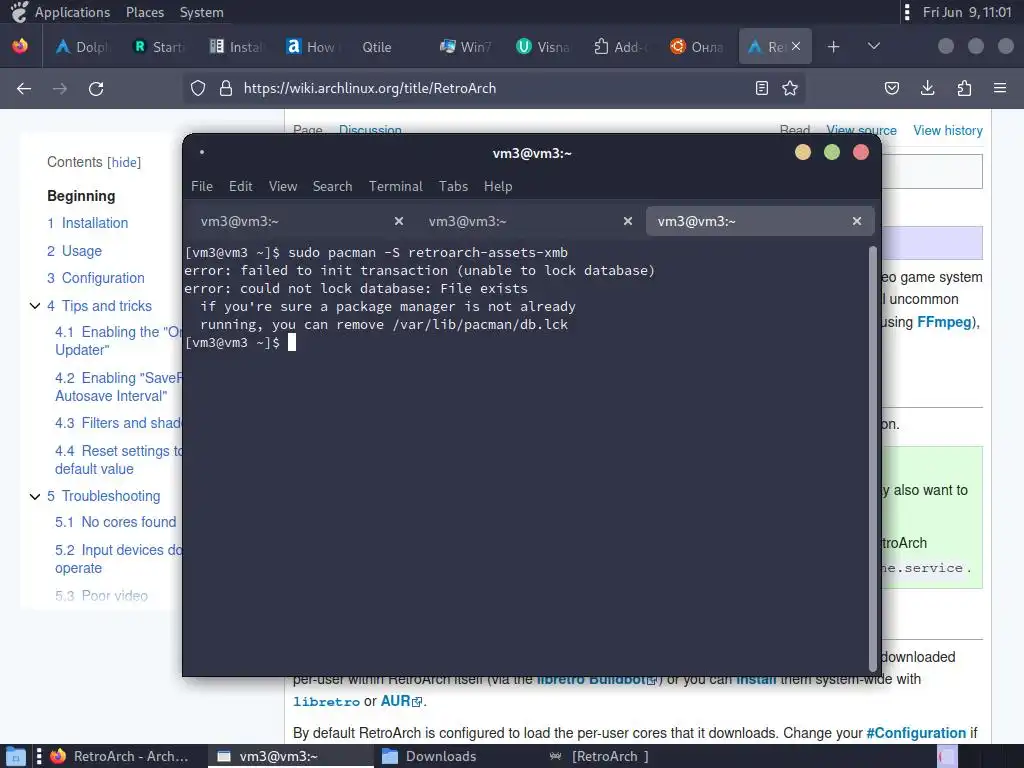
Task: Switch to the Онлайн browser tab
Action: tap(696, 47)
